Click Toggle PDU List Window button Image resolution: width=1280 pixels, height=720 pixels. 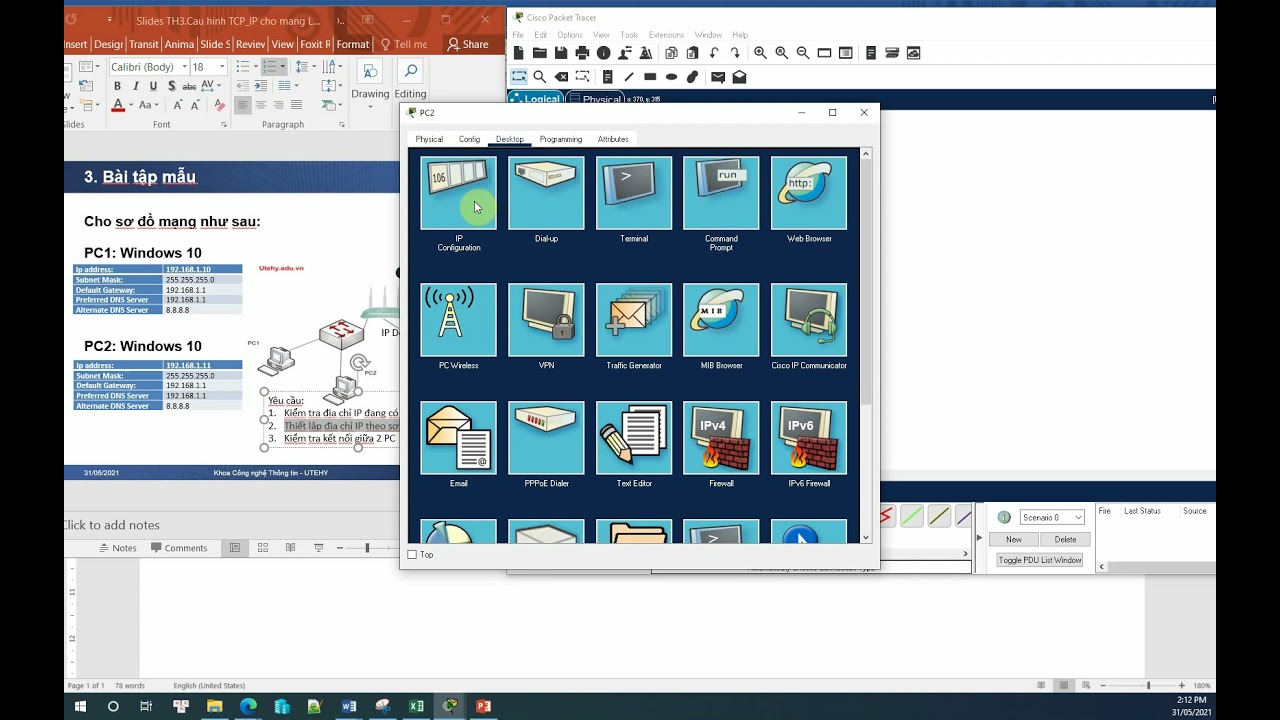1040,560
